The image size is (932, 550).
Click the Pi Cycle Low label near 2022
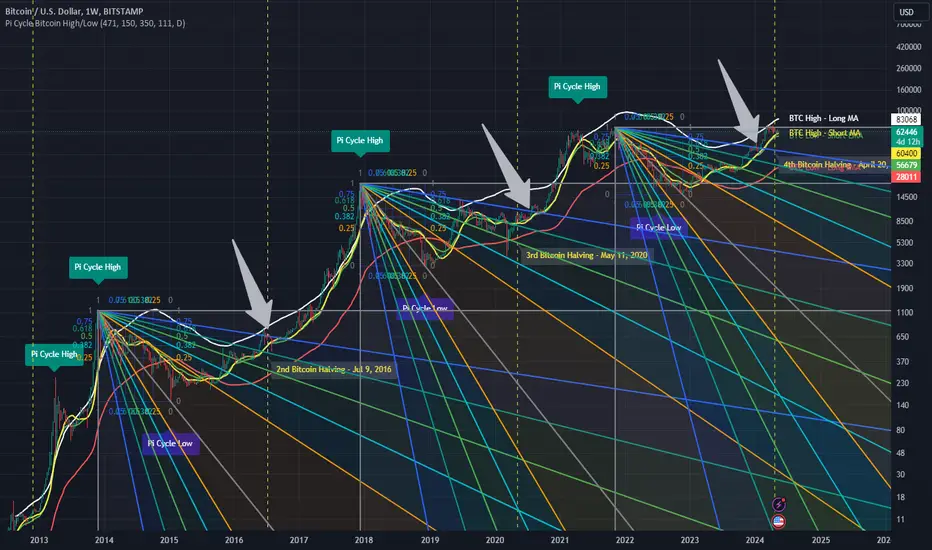[659, 228]
